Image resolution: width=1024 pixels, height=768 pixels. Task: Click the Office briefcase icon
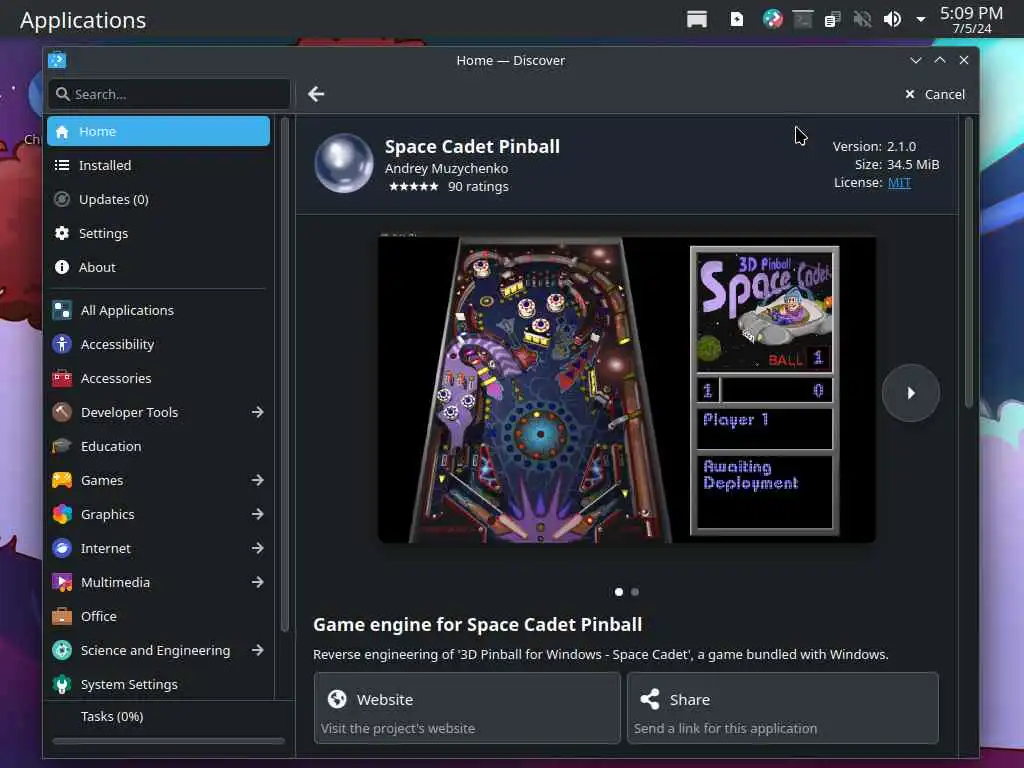tap(62, 616)
